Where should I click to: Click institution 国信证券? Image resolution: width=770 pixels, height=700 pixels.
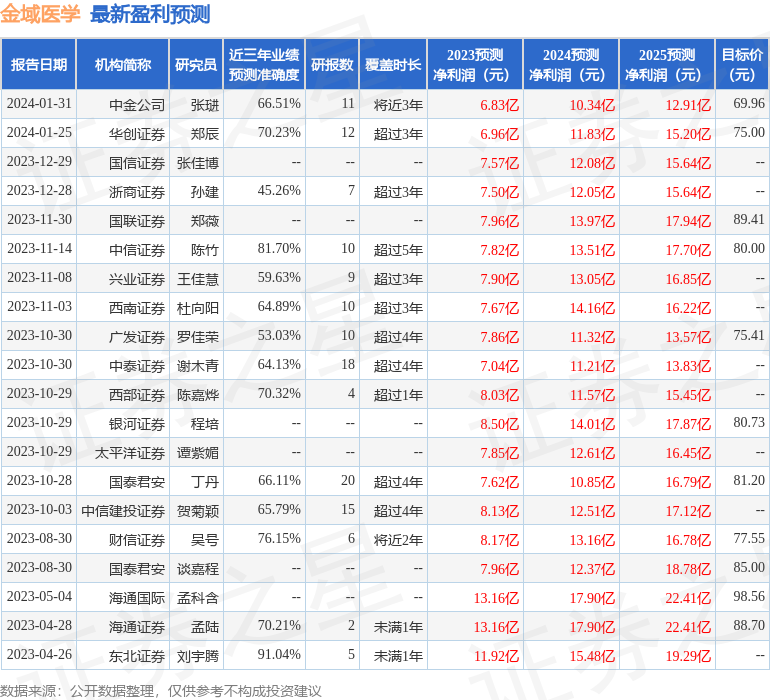coord(137,163)
